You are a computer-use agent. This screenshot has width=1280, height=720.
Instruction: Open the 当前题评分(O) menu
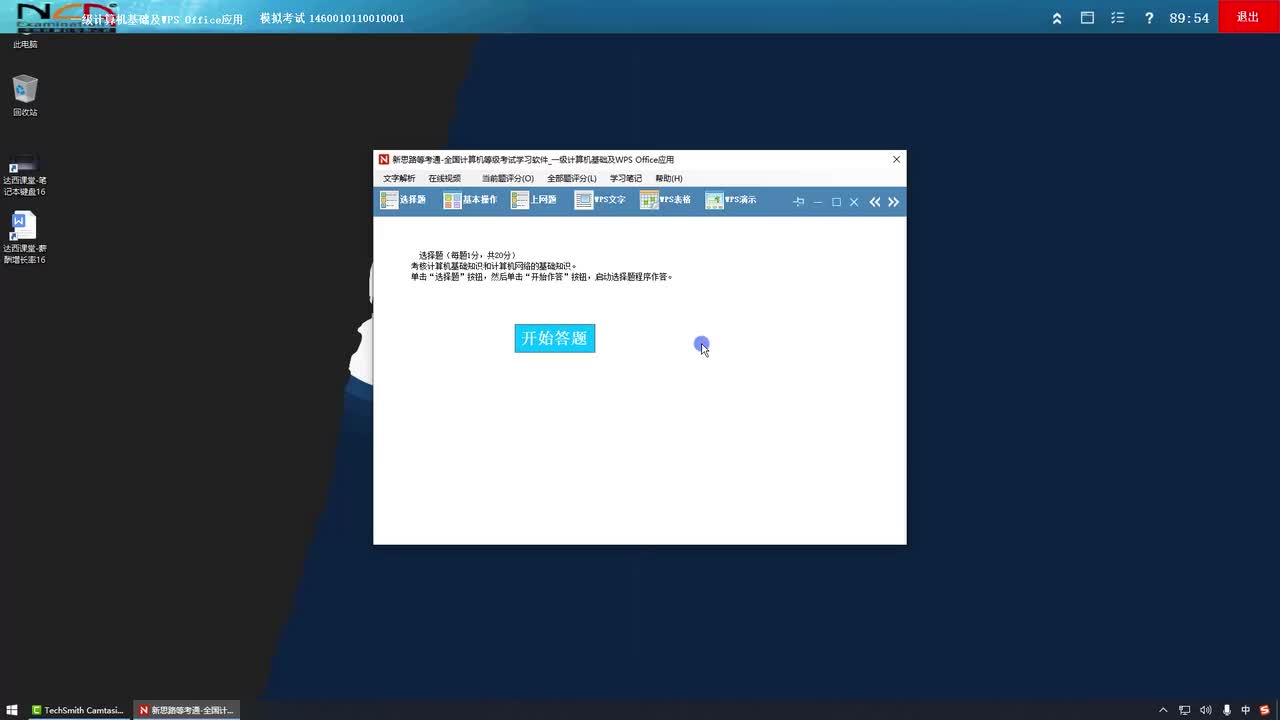point(508,178)
